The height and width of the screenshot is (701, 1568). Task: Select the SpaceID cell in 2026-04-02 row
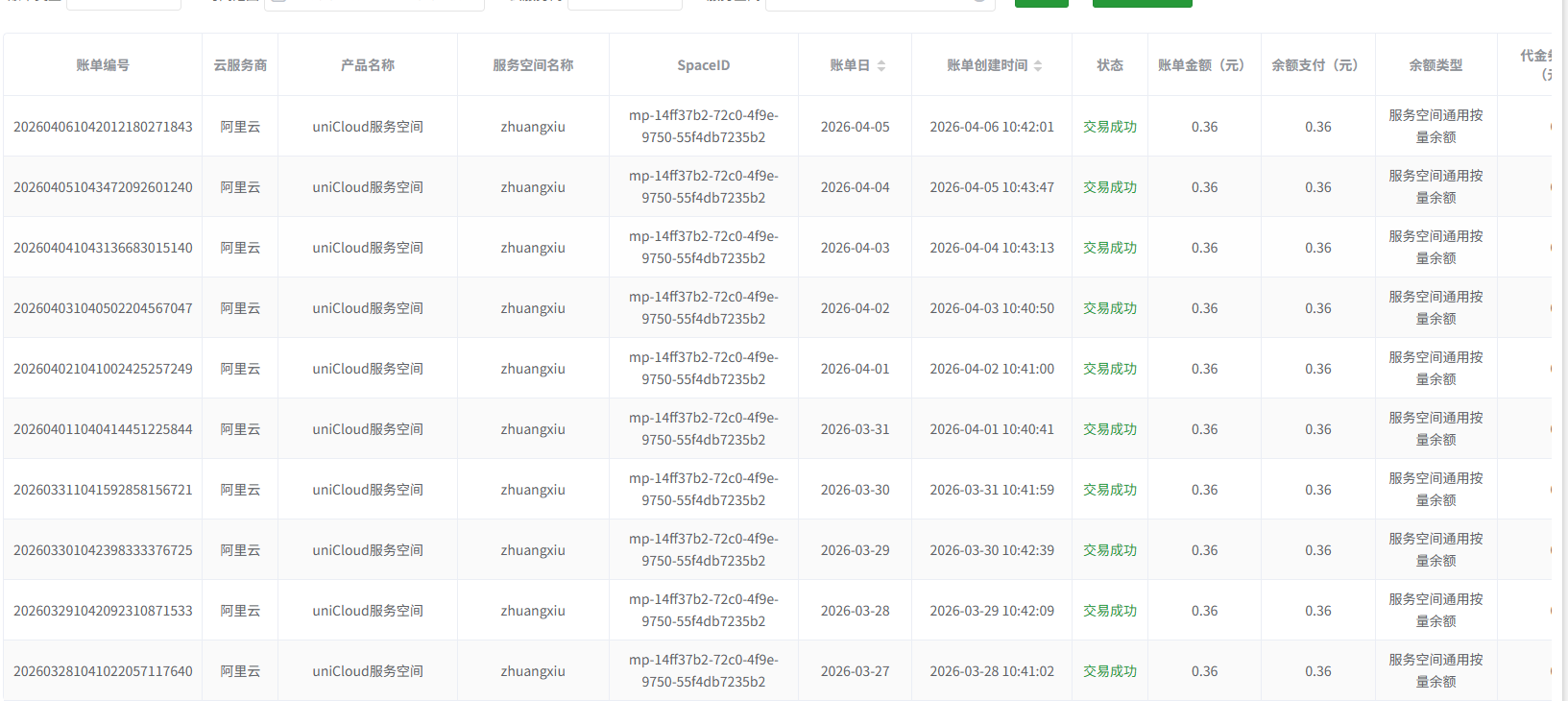tap(703, 307)
